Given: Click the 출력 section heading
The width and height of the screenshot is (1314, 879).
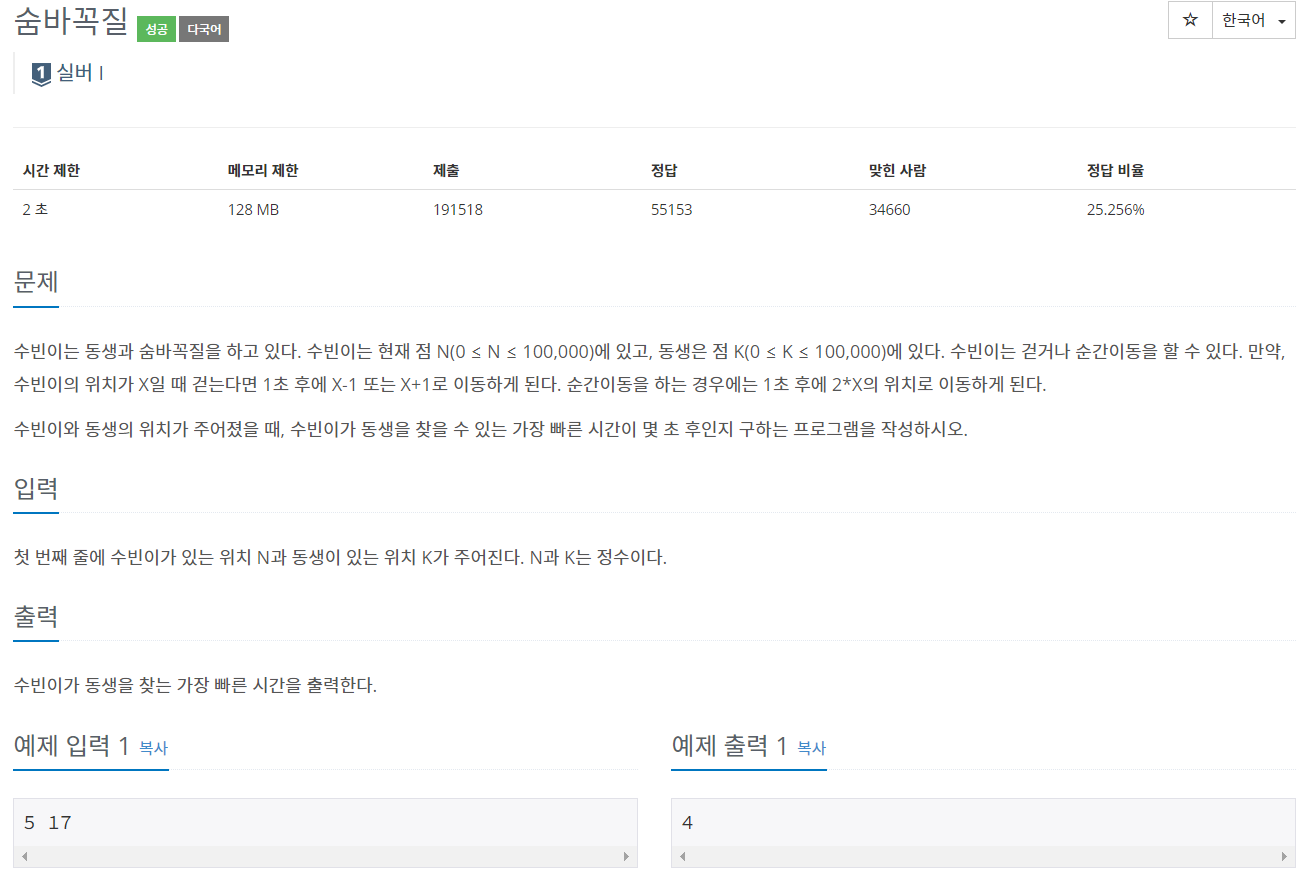Looking at the screenshot, I should [36, 616].
